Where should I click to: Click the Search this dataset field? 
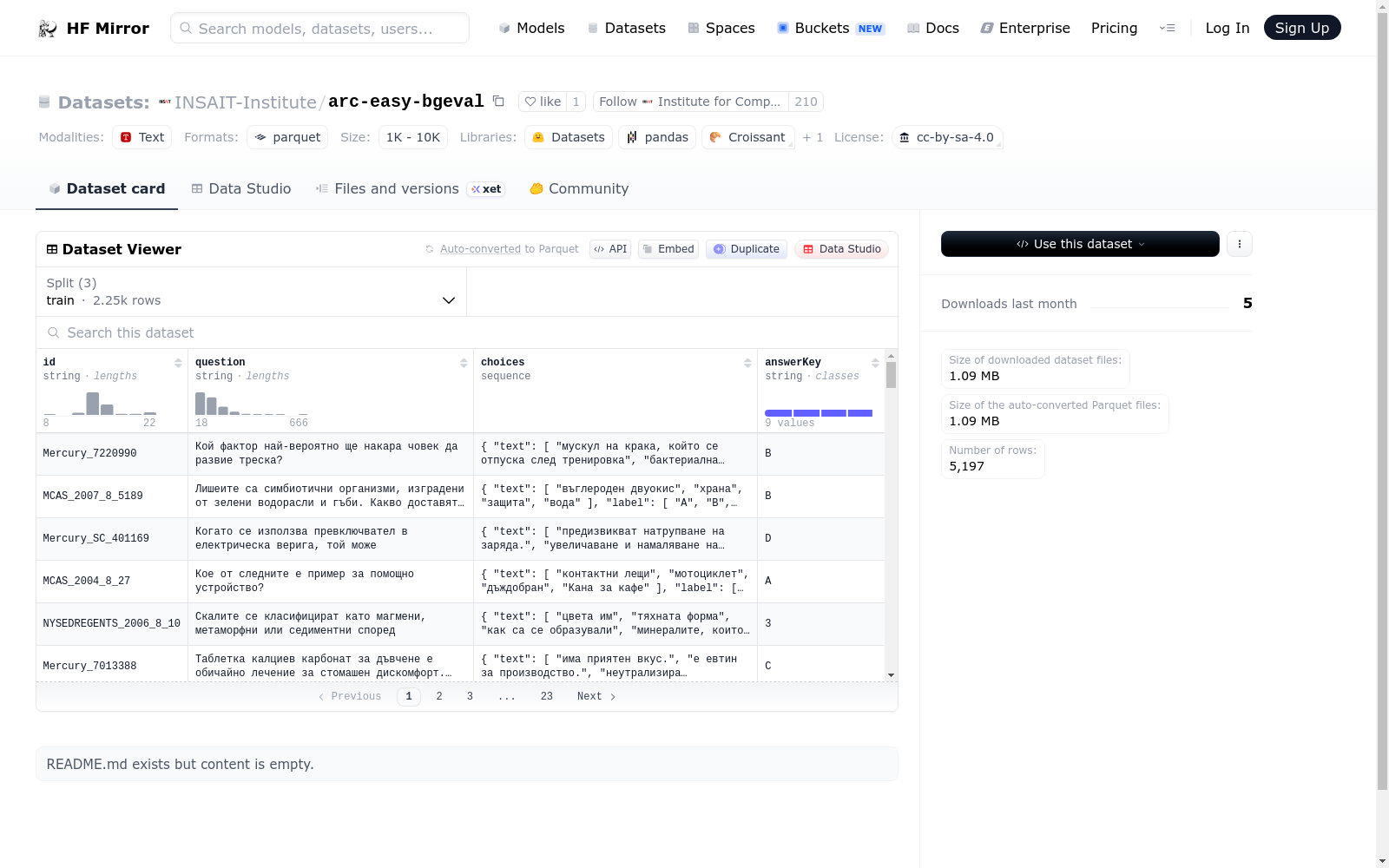pos(467,332)
